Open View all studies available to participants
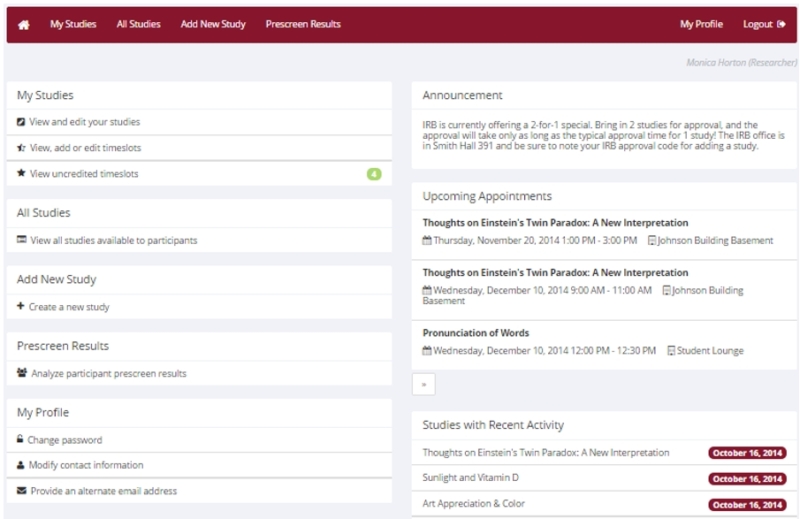Image resolution: width=800 pixels, height=519 pixels. [x=113, y=240]
